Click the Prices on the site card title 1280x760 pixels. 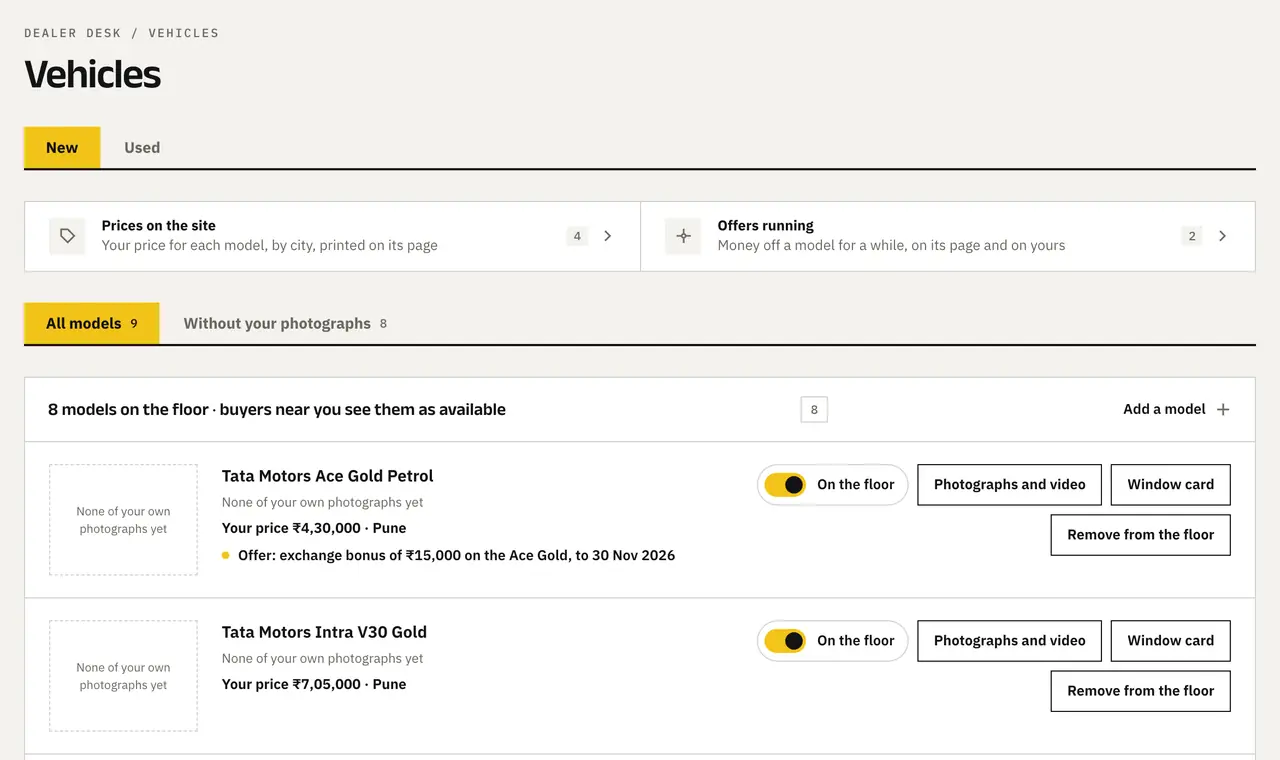(158, 226)
